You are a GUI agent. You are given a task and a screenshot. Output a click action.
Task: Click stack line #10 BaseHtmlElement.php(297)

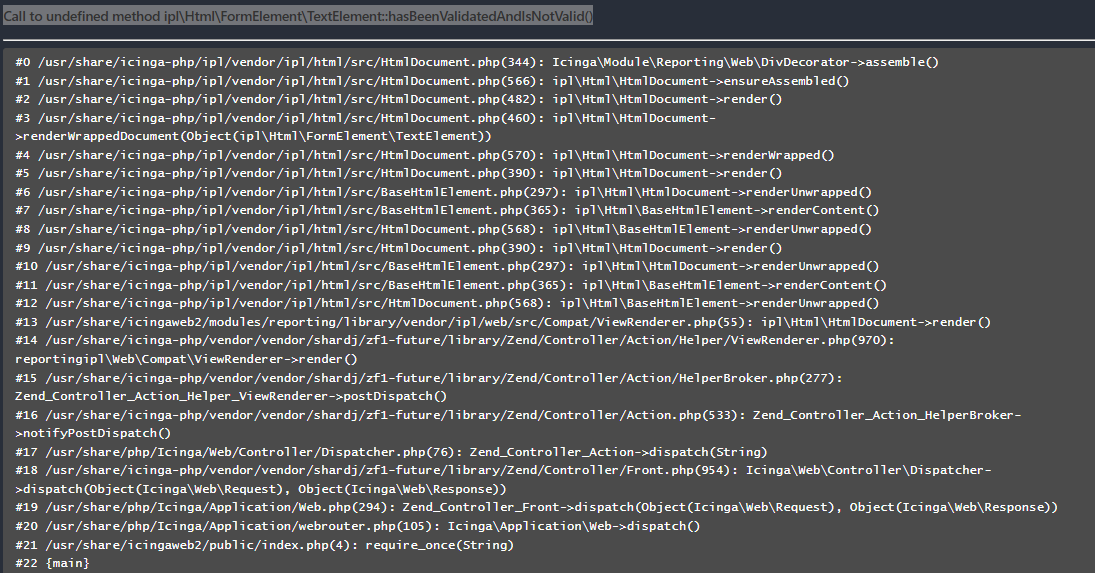click(x=447, y=266)
